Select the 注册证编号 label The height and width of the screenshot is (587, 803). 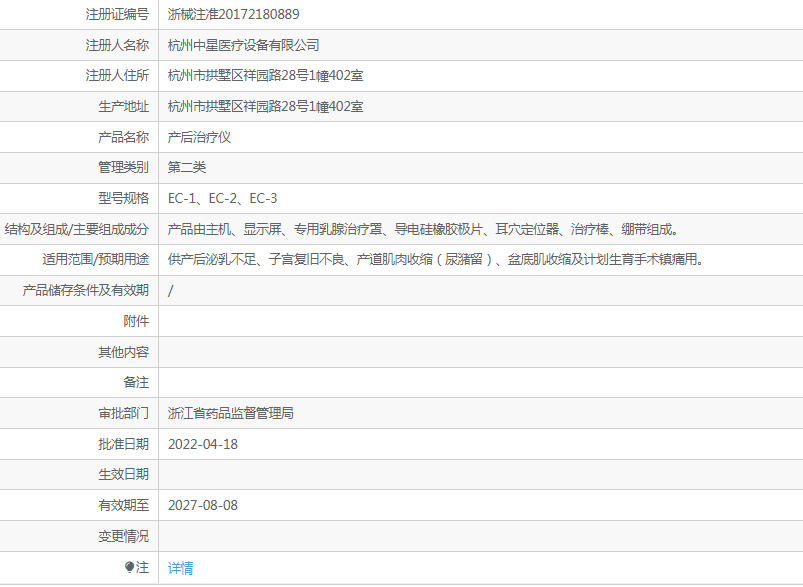(117, 14)
